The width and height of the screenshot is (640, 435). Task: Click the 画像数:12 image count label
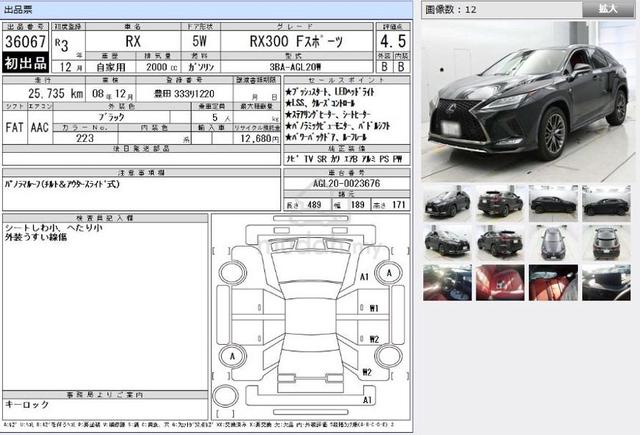pos(451,9)
